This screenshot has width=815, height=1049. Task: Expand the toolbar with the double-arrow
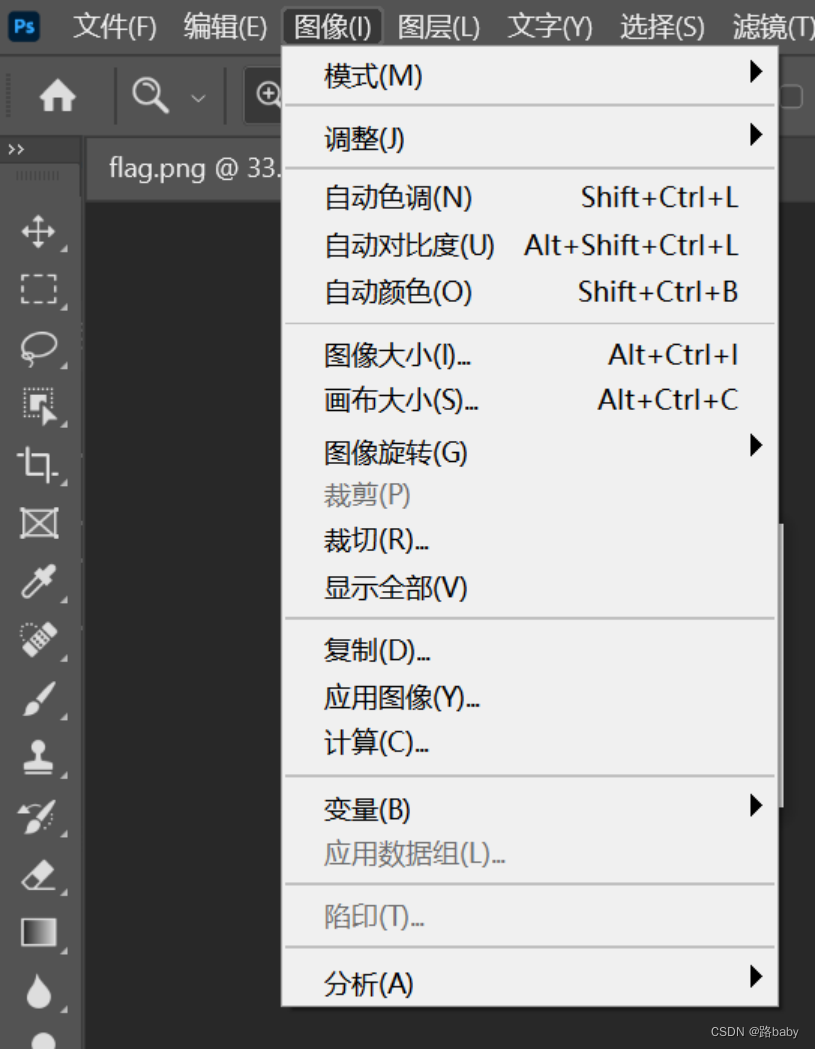click(x=16, y=149)
